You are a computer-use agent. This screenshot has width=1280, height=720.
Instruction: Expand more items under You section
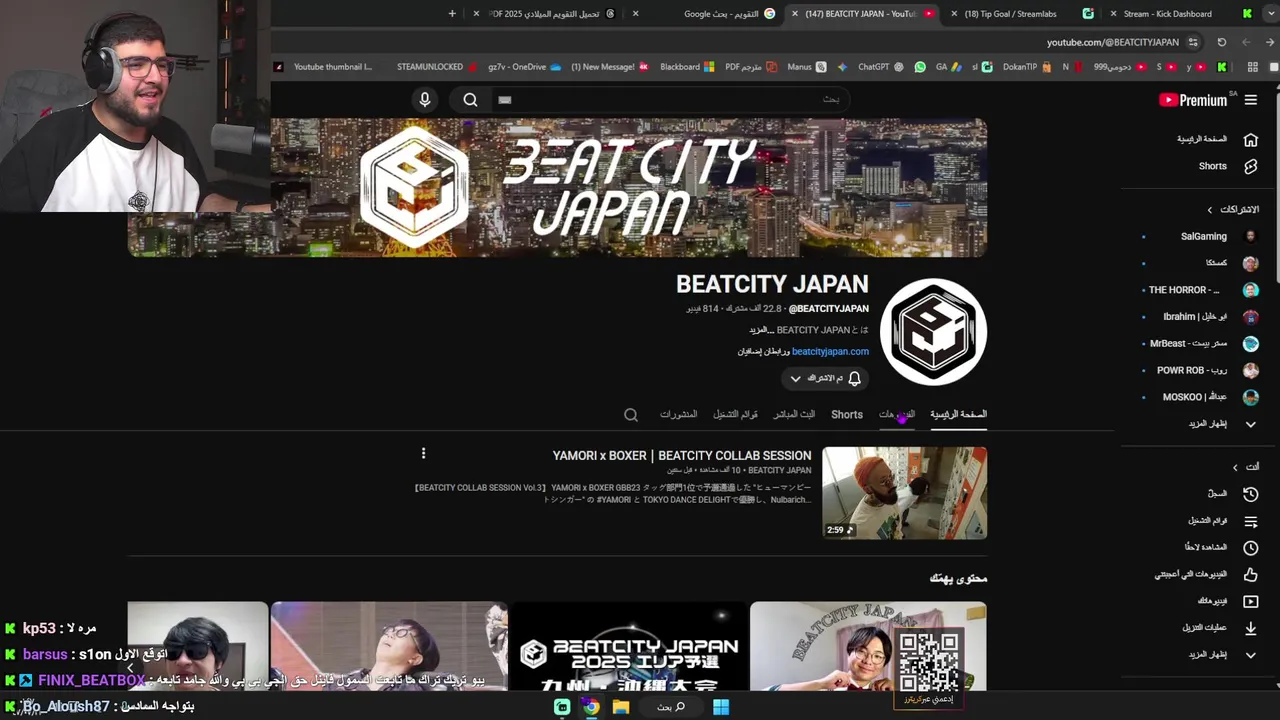[x=1250, y=655]
